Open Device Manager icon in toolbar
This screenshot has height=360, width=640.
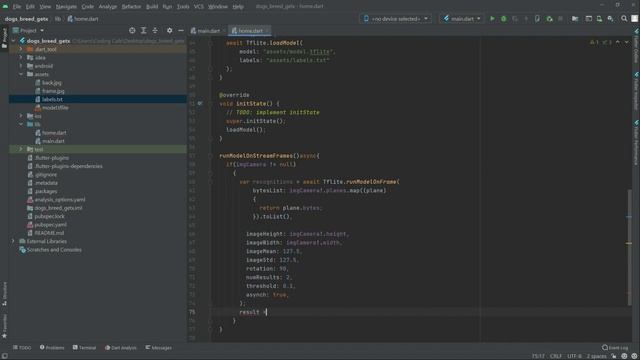[599, 19]
